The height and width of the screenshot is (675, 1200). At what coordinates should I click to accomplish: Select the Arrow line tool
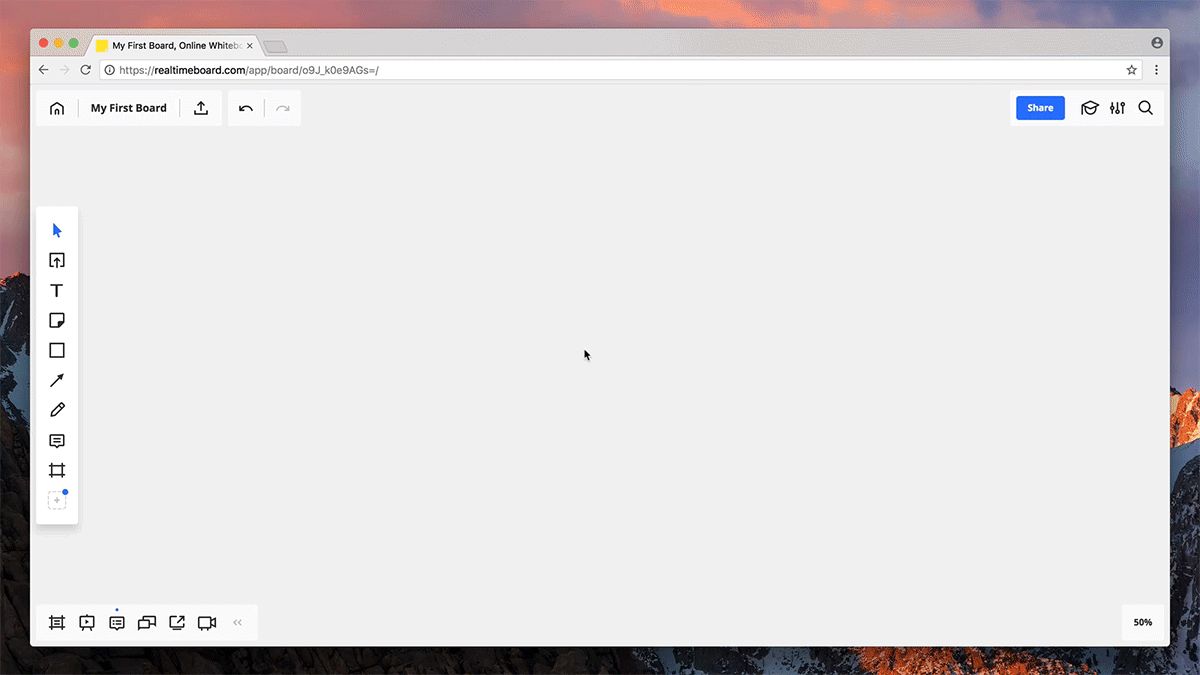57,380
